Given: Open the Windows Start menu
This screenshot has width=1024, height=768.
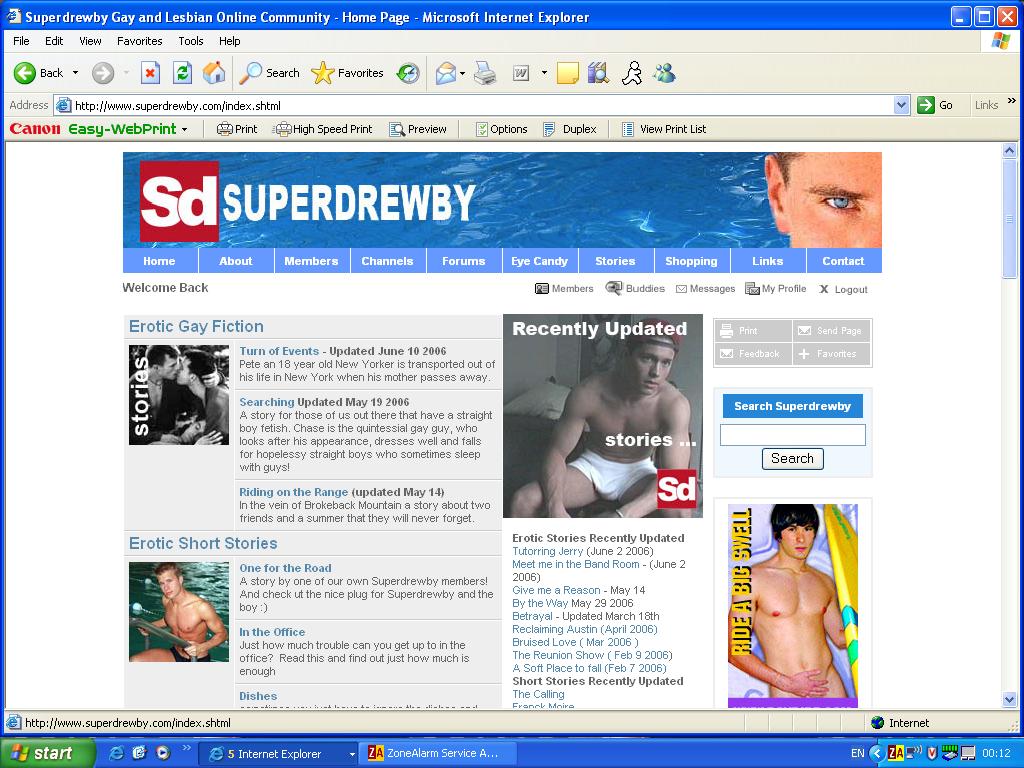Looking at the screenshot, I should point(47,753).
